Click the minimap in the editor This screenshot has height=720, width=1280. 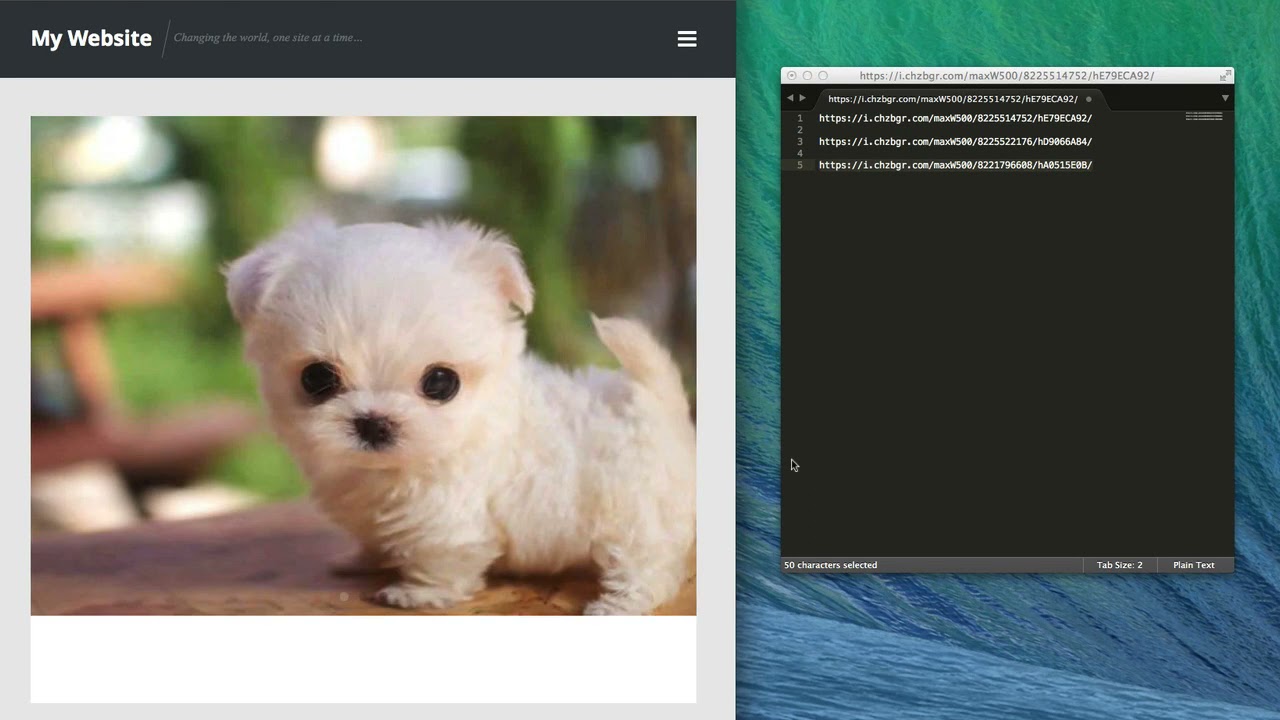coord(1204,117)
